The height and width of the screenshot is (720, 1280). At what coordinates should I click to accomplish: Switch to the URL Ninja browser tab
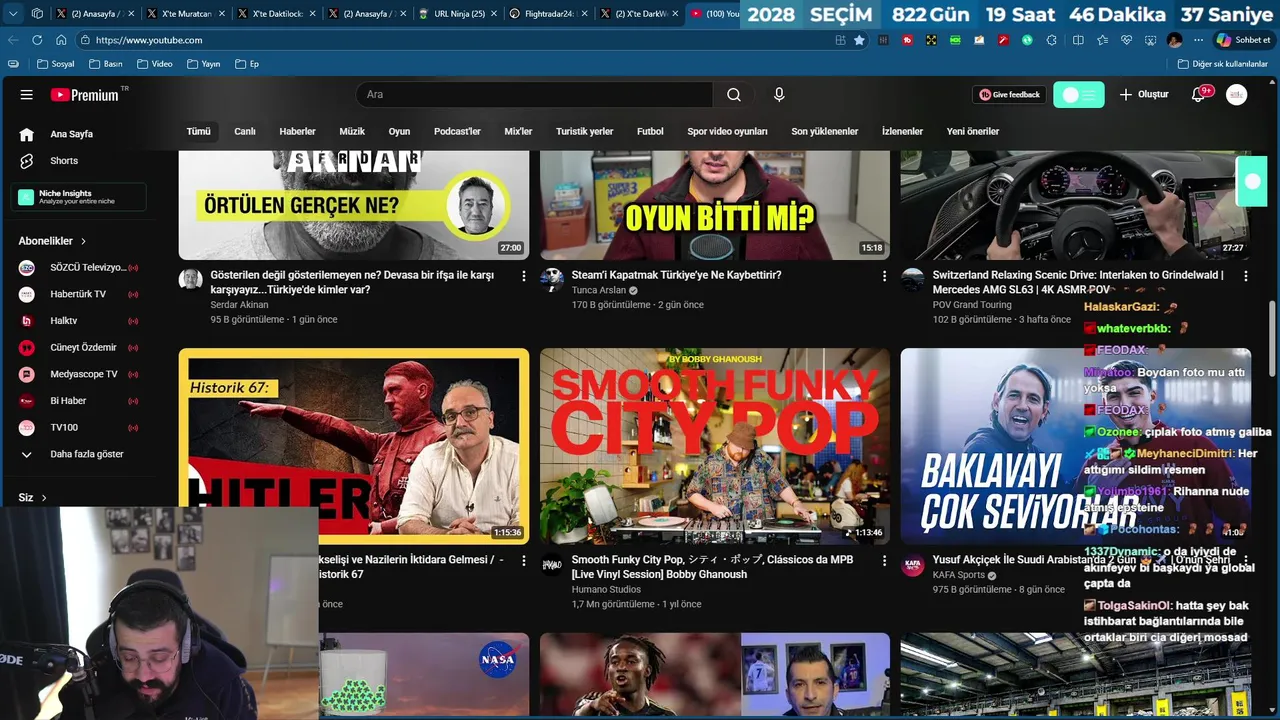tap(456, 14)
